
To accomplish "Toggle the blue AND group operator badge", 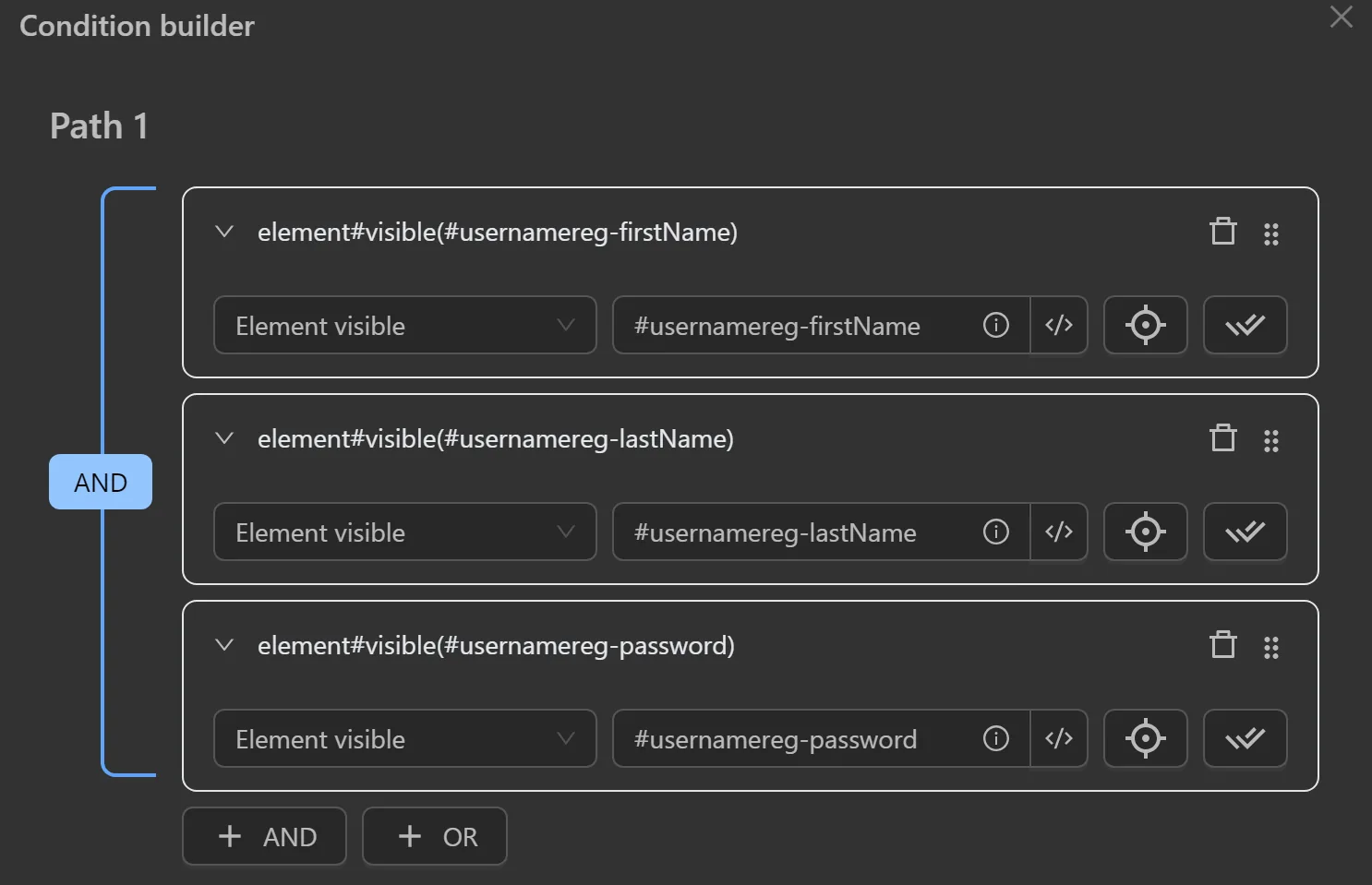I will click(x=101, y=483).
